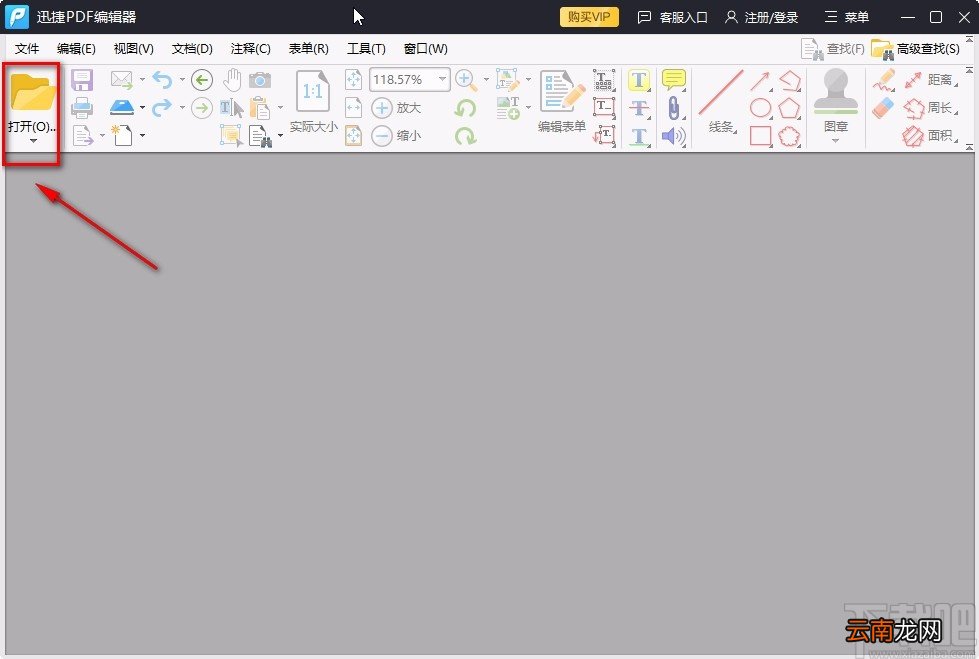Select the arrow drawing tool

760,81
